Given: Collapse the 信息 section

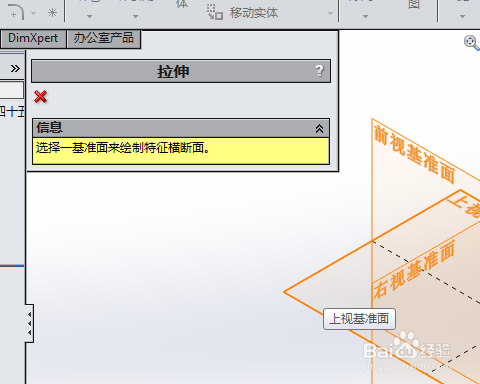Looking at the screenshot, I should click(319, 128).
